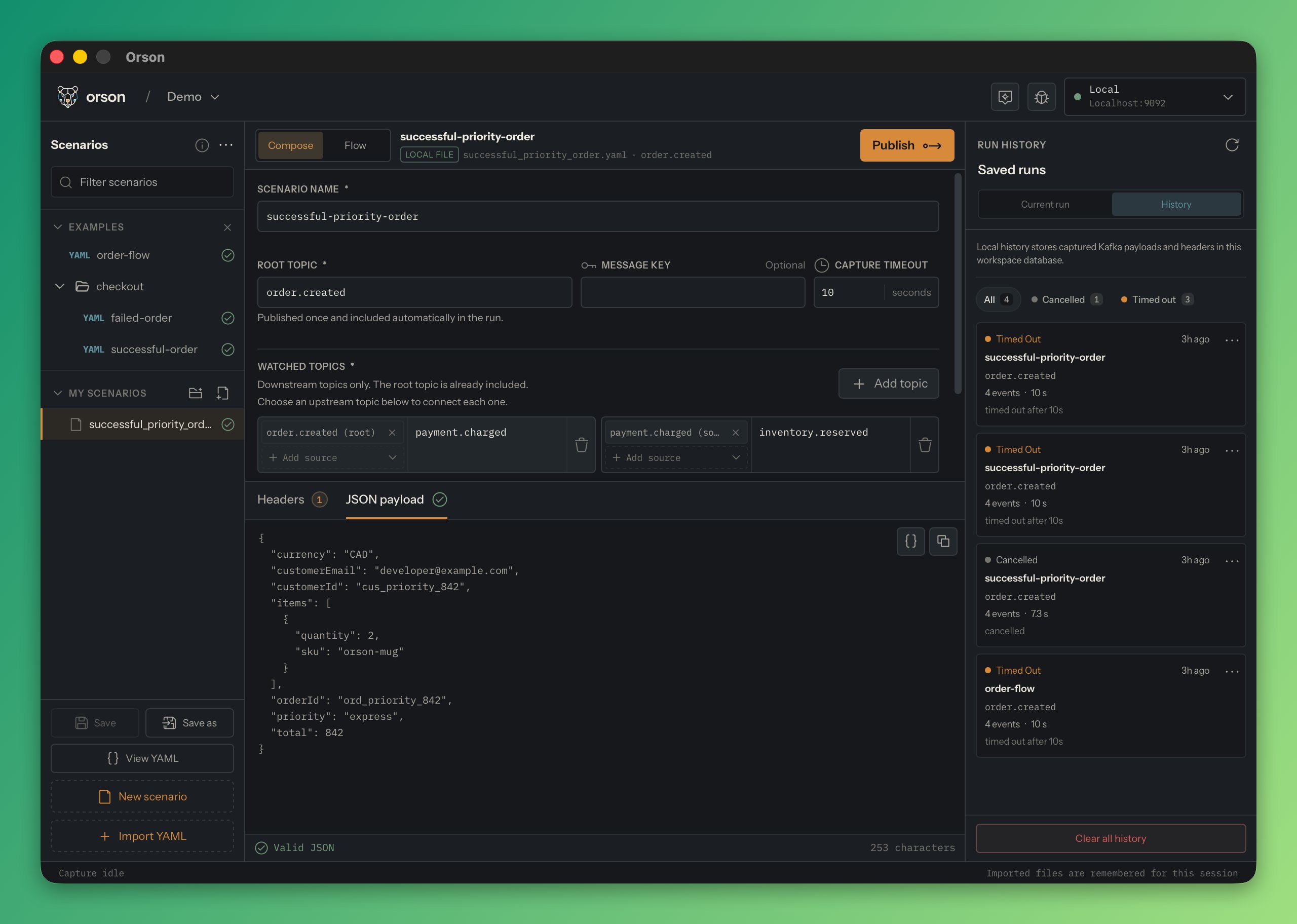Publish the scenario
1297x924 pixels.
coord(907,146)
